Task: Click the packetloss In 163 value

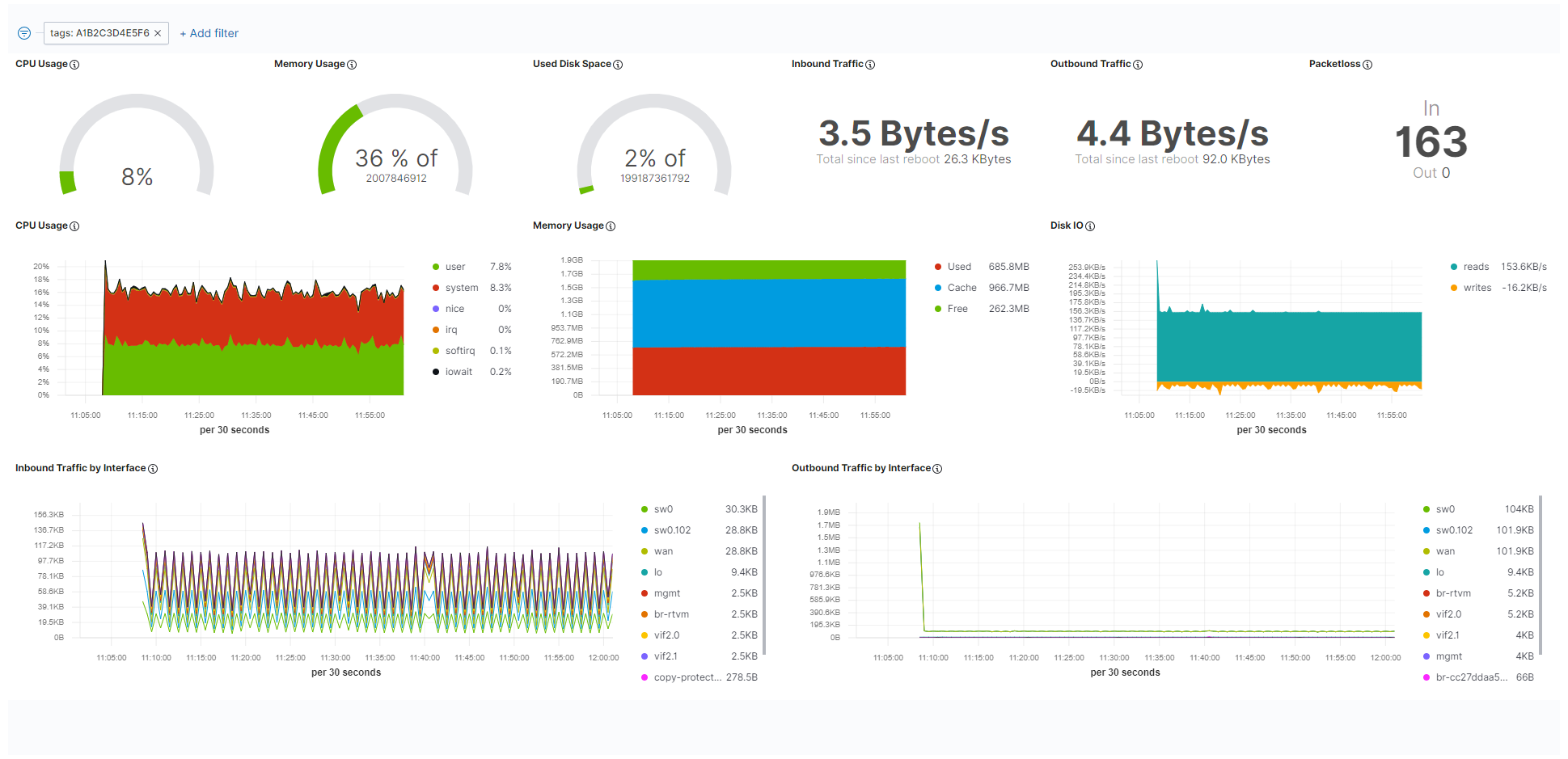Action: coord(1431,141)
